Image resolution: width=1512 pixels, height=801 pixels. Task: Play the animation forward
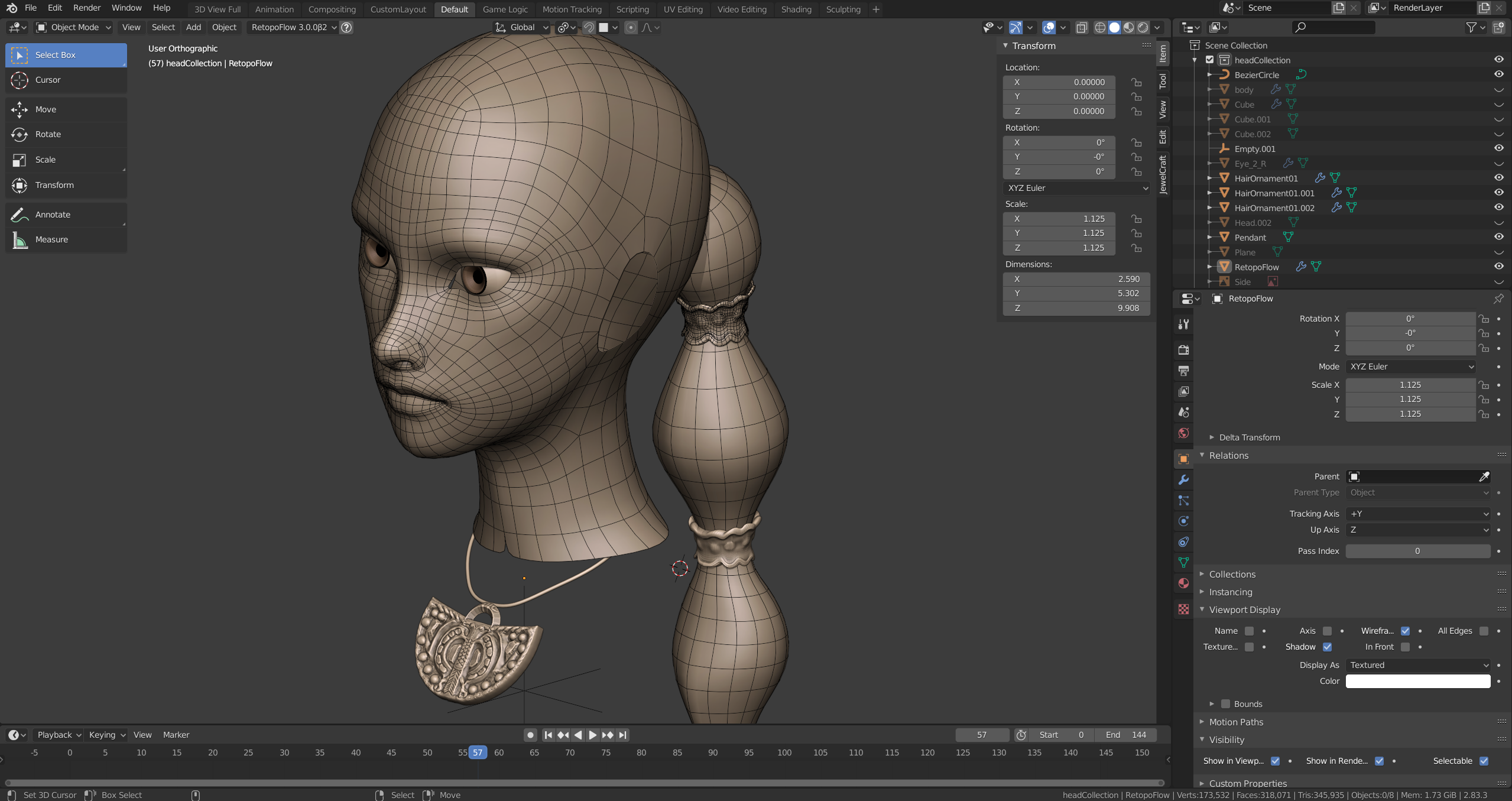tap(592, 735)
